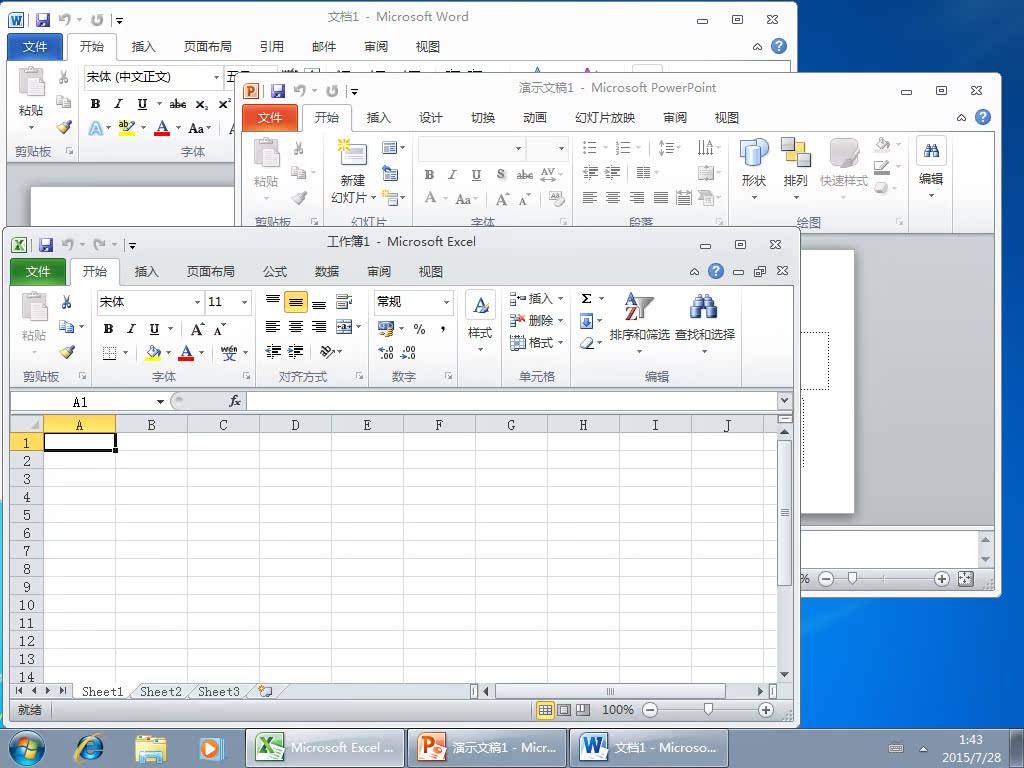Switch to PowerPoint Animations tab
Image resolution: width=1024 pixels, height=768 pixels.
535,118
